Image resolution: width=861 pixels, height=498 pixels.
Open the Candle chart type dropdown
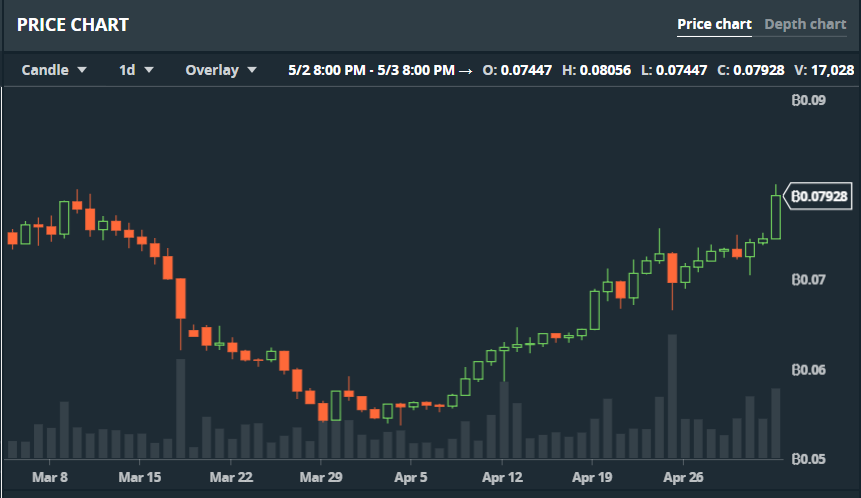pos(54,70)
